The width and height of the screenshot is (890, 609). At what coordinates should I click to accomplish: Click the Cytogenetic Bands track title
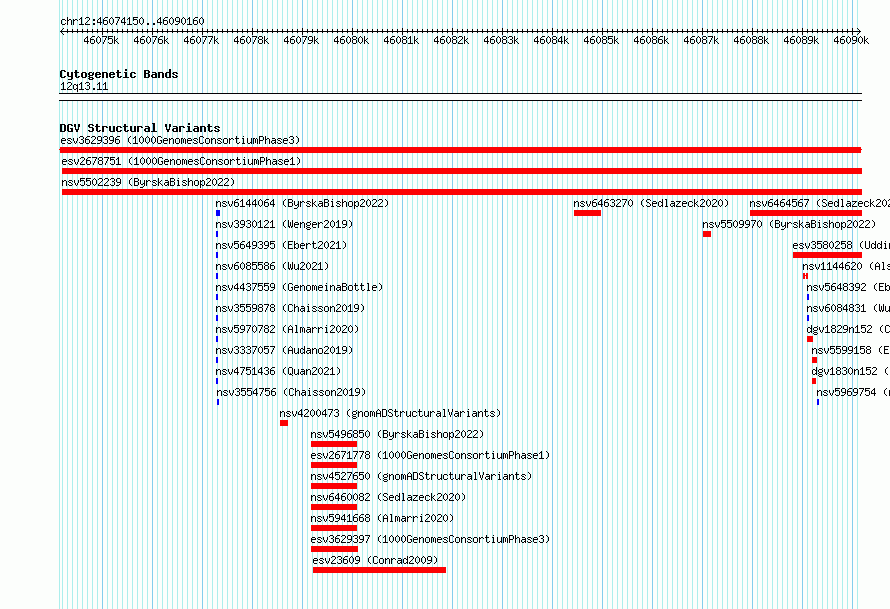pos(119,74)
